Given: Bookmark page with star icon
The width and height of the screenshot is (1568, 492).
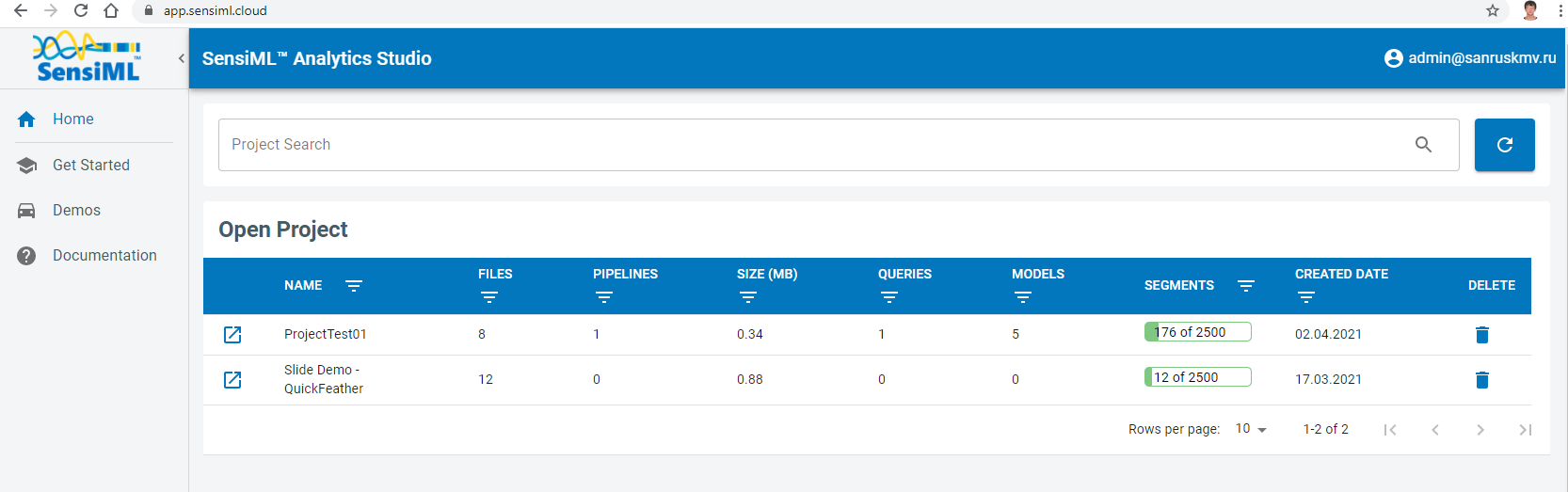Looking at the screenshot, I should 1493,10.
